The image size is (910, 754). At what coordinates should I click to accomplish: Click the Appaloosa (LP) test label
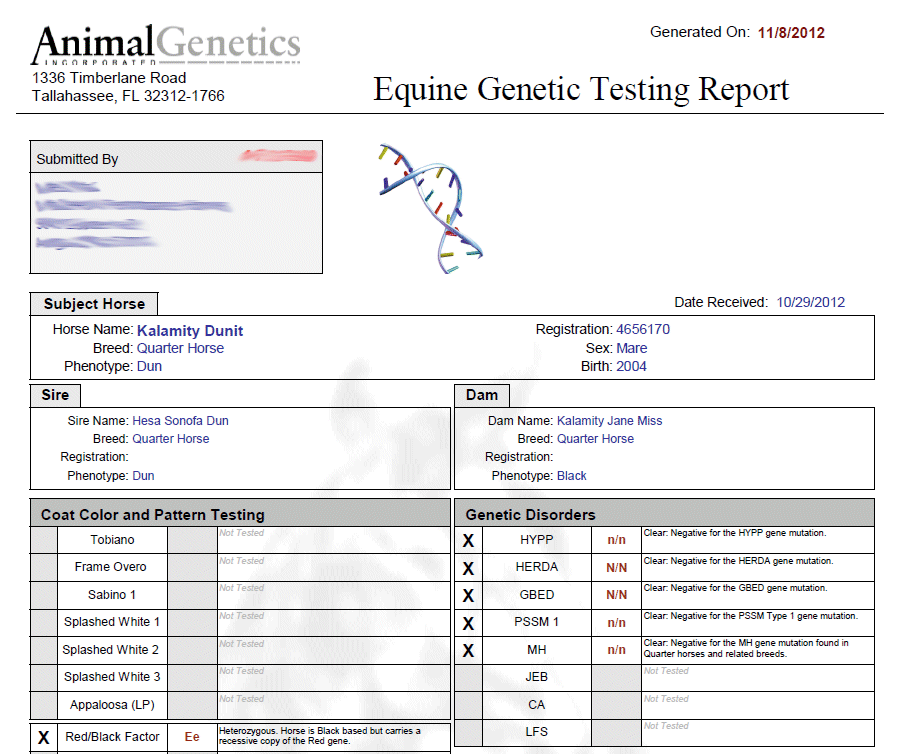pos(112,705)
